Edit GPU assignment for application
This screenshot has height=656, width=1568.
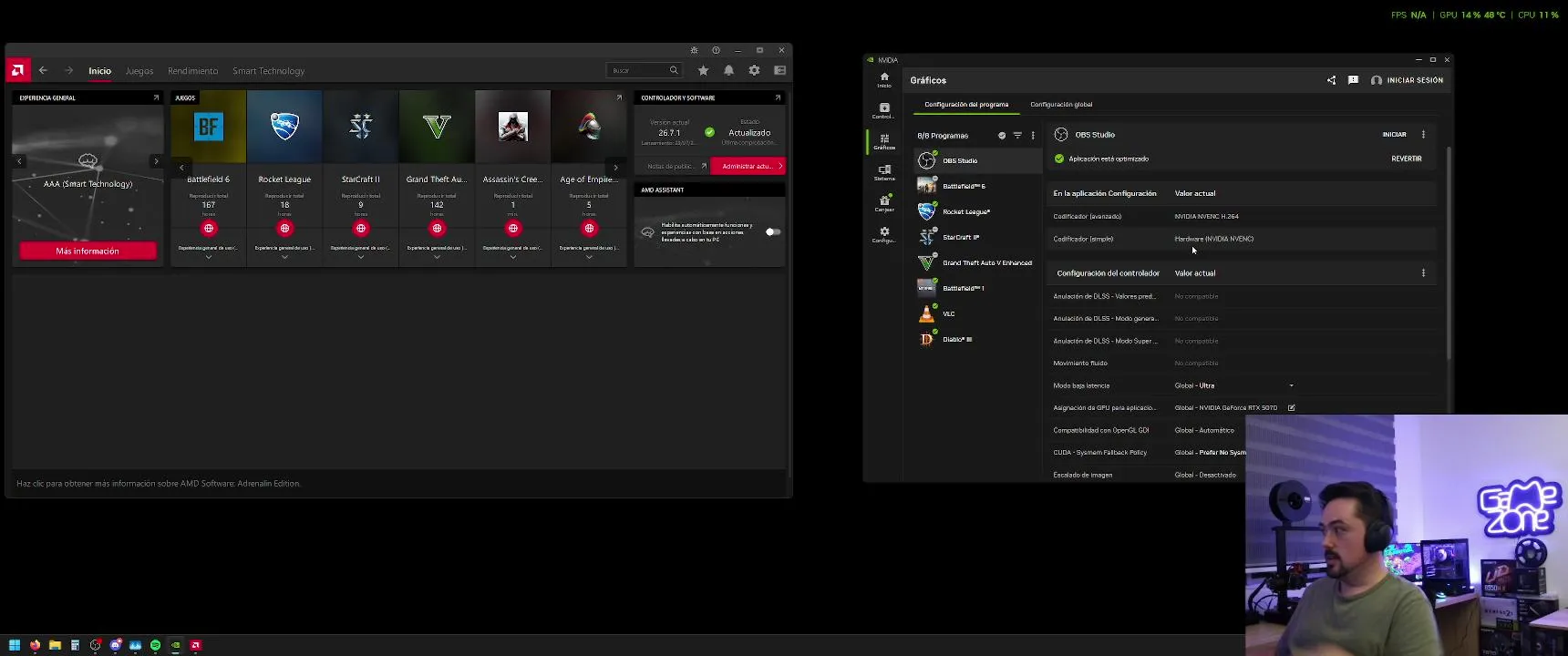[1291, 407]
